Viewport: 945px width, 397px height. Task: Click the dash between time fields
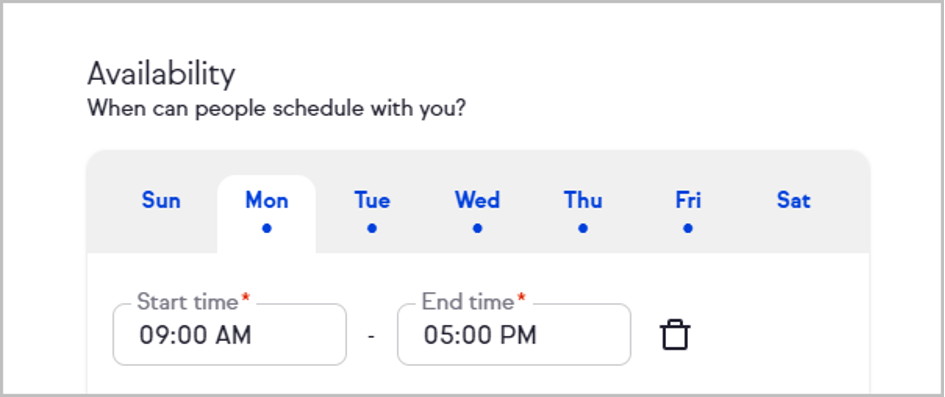[371, 336]
